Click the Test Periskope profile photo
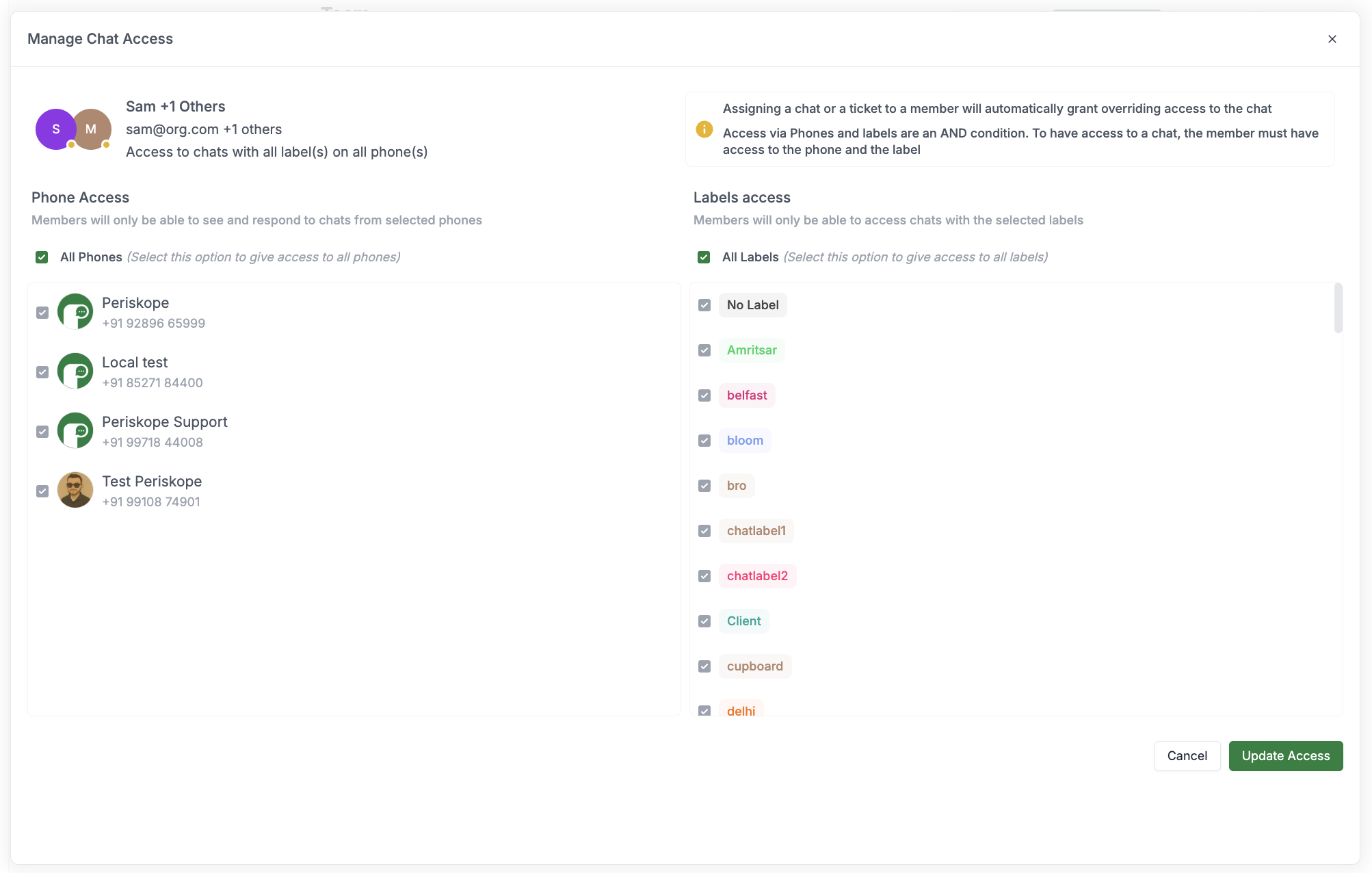This screenshot has width=1372, height=873. click(75, 490)
